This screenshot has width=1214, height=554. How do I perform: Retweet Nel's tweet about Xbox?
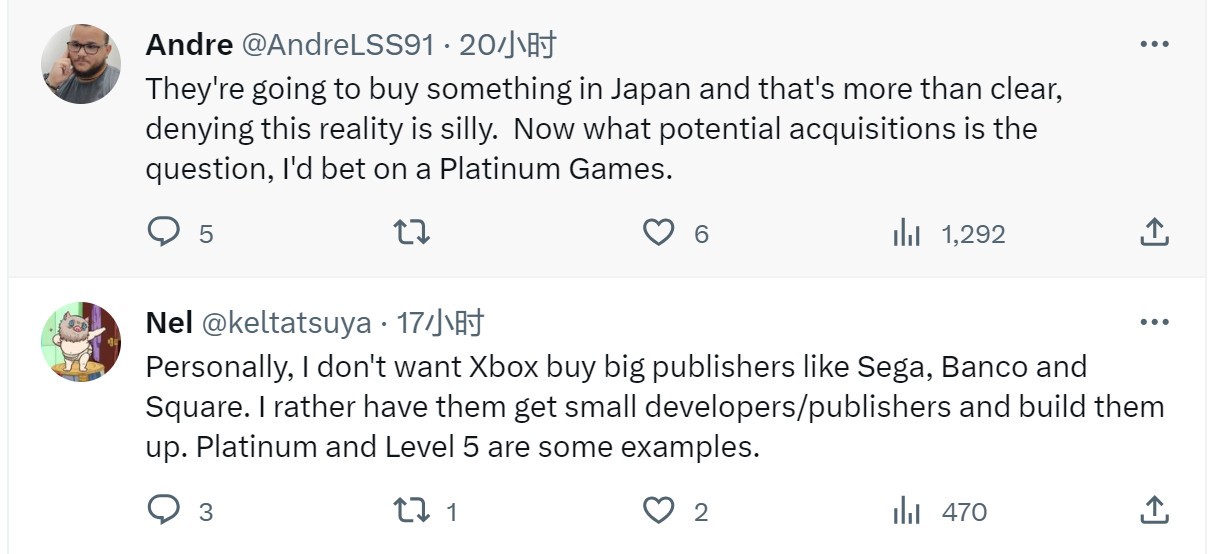pos(411,511)
